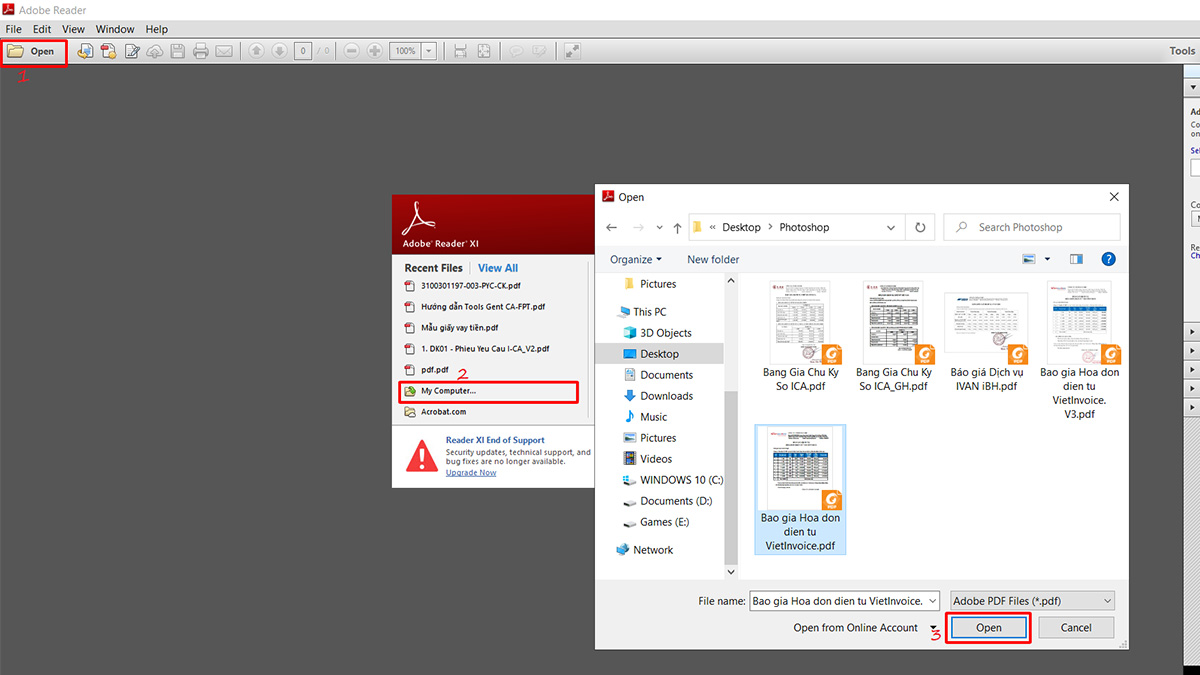The image size is (1200, 675).
Task: Click the Create PDF online toolbar icon
Action: (x=86, y=51)
